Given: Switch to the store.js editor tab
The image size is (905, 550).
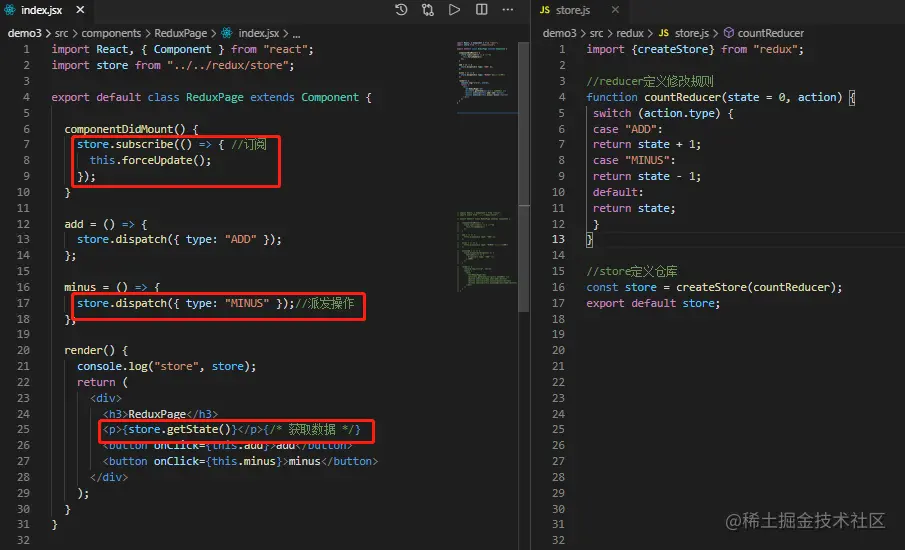Looking at the screenshot, I should coord(573,10).
